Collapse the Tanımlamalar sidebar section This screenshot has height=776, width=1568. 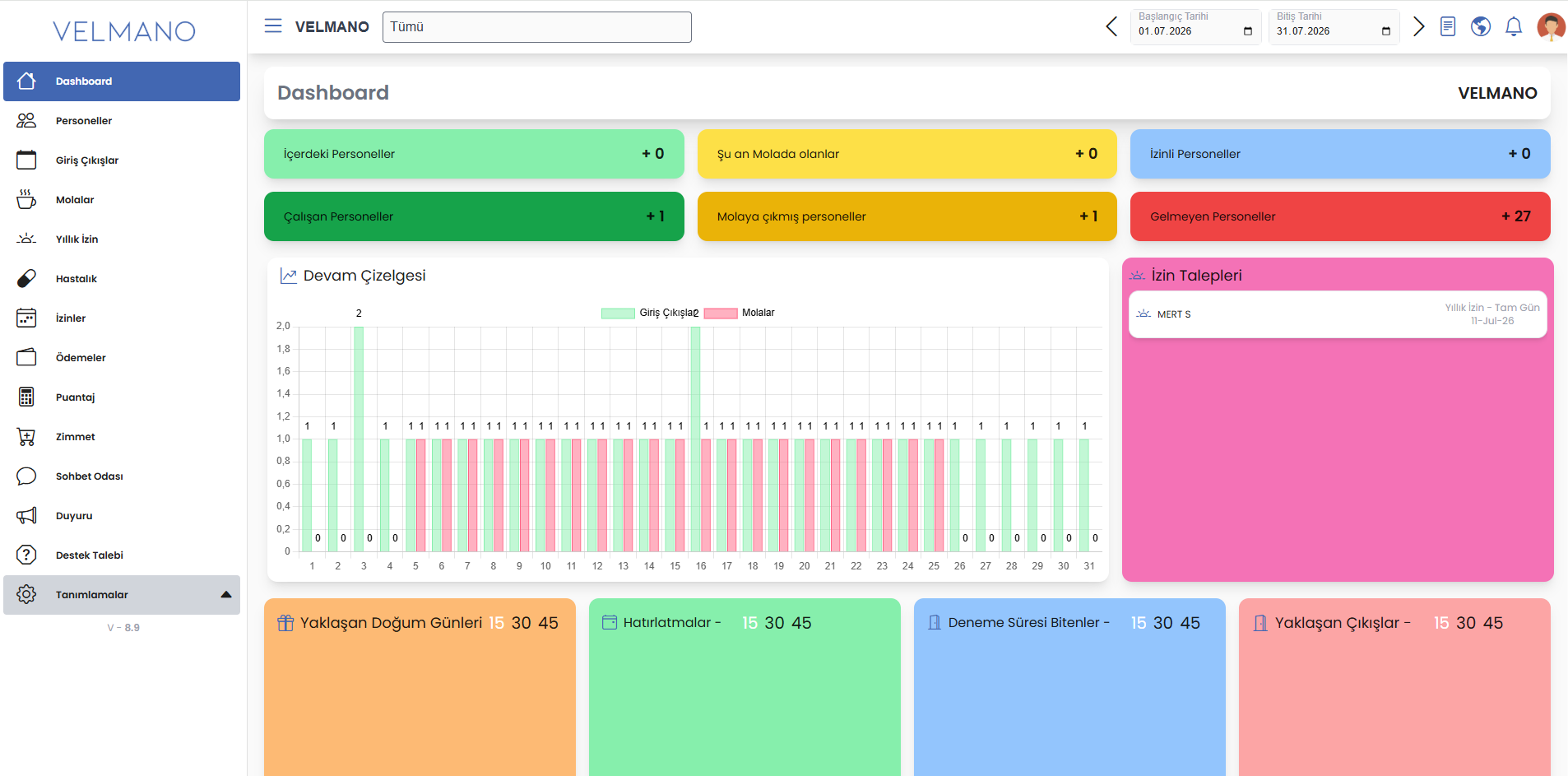(x=225, y=595)
